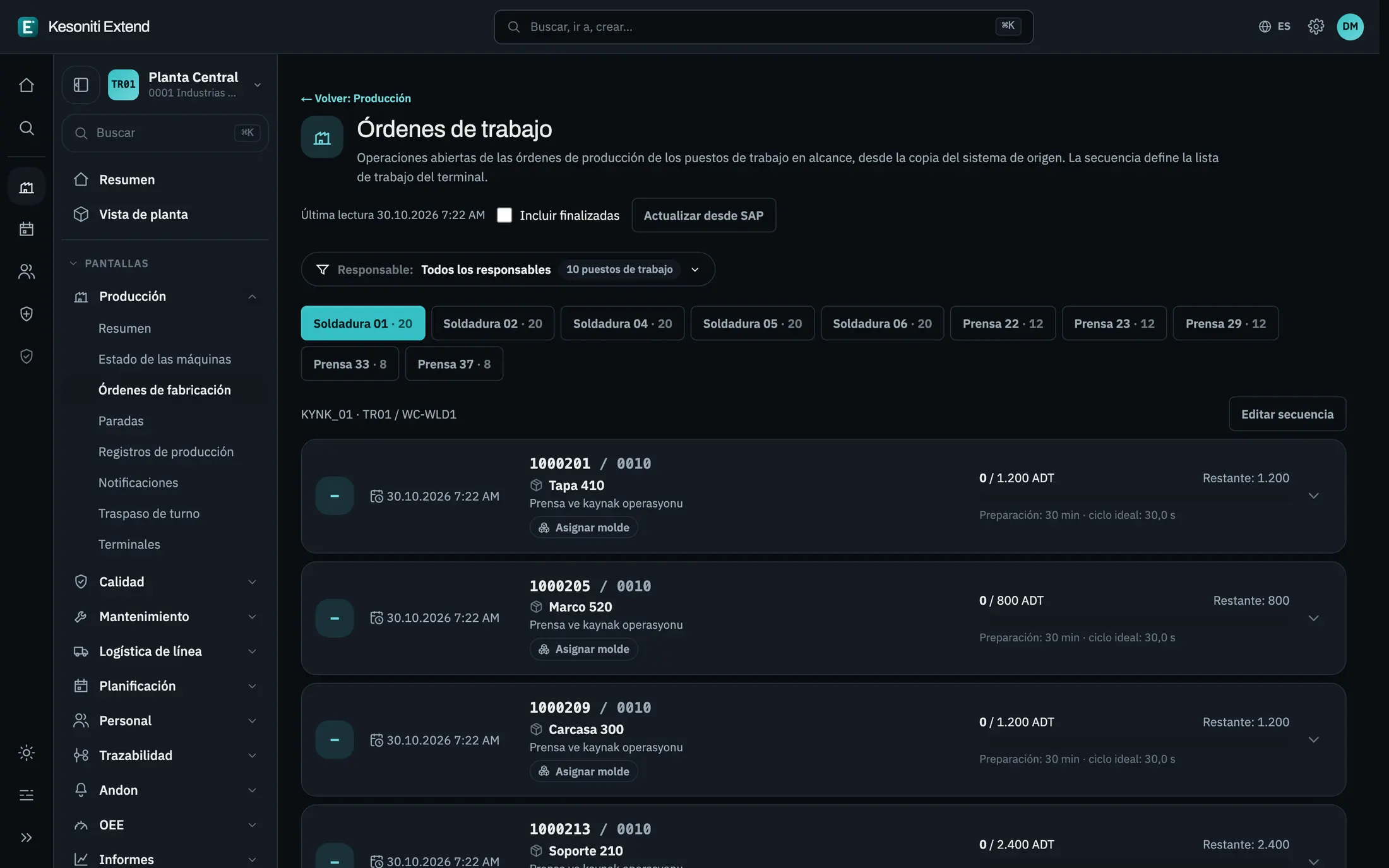The height and width of the screenshot is (868, 1389).
Task: Focus the sidebar Buscar field
Action: (x=165, y=133)
